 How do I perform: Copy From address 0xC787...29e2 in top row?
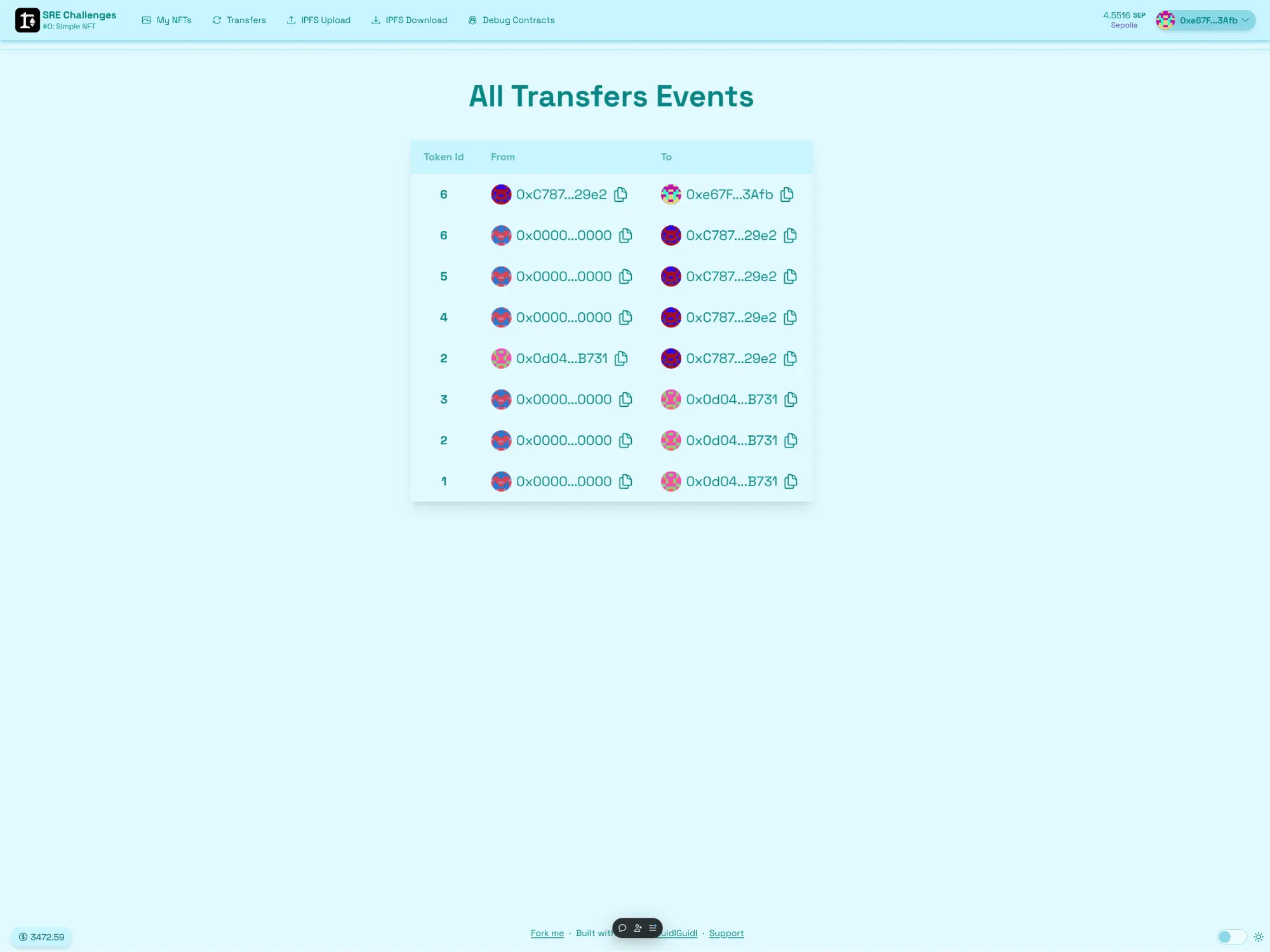620,194
